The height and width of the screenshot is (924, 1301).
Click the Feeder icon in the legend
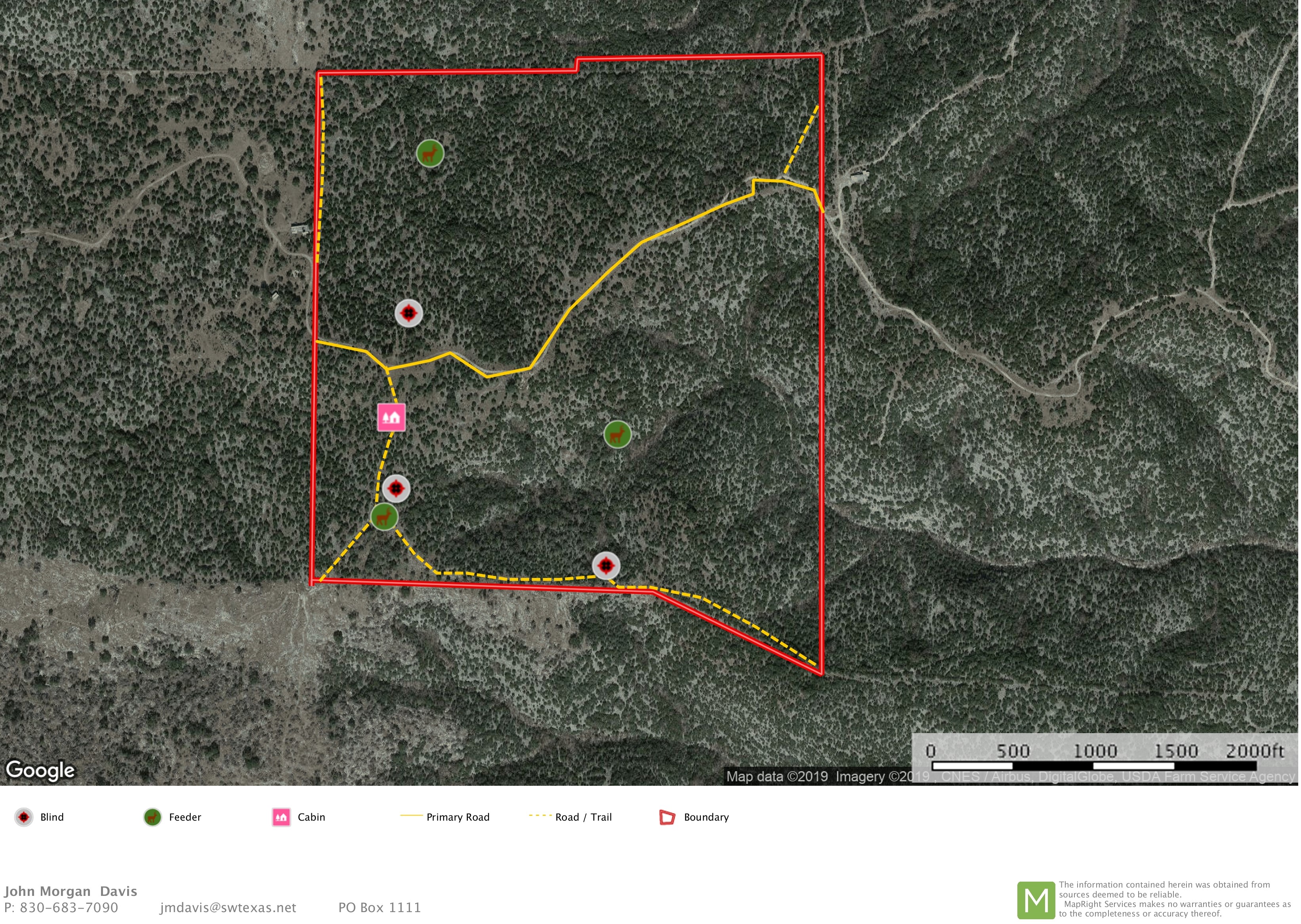coord(152,817)
